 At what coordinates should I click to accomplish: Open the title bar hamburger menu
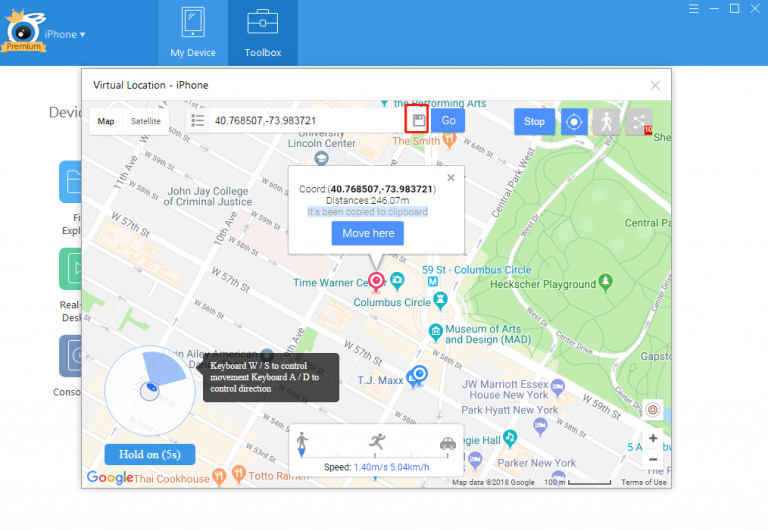click(692, 9)
